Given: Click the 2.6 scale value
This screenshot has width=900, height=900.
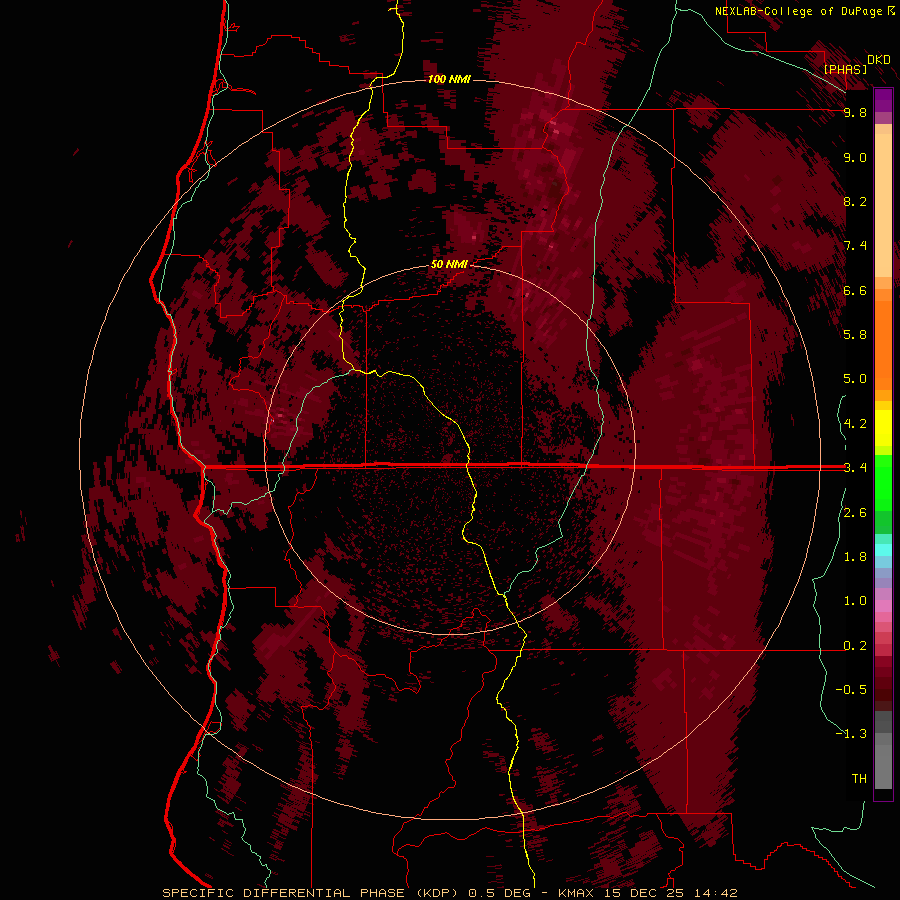Looking at the screenshot, I should (855, 513).
